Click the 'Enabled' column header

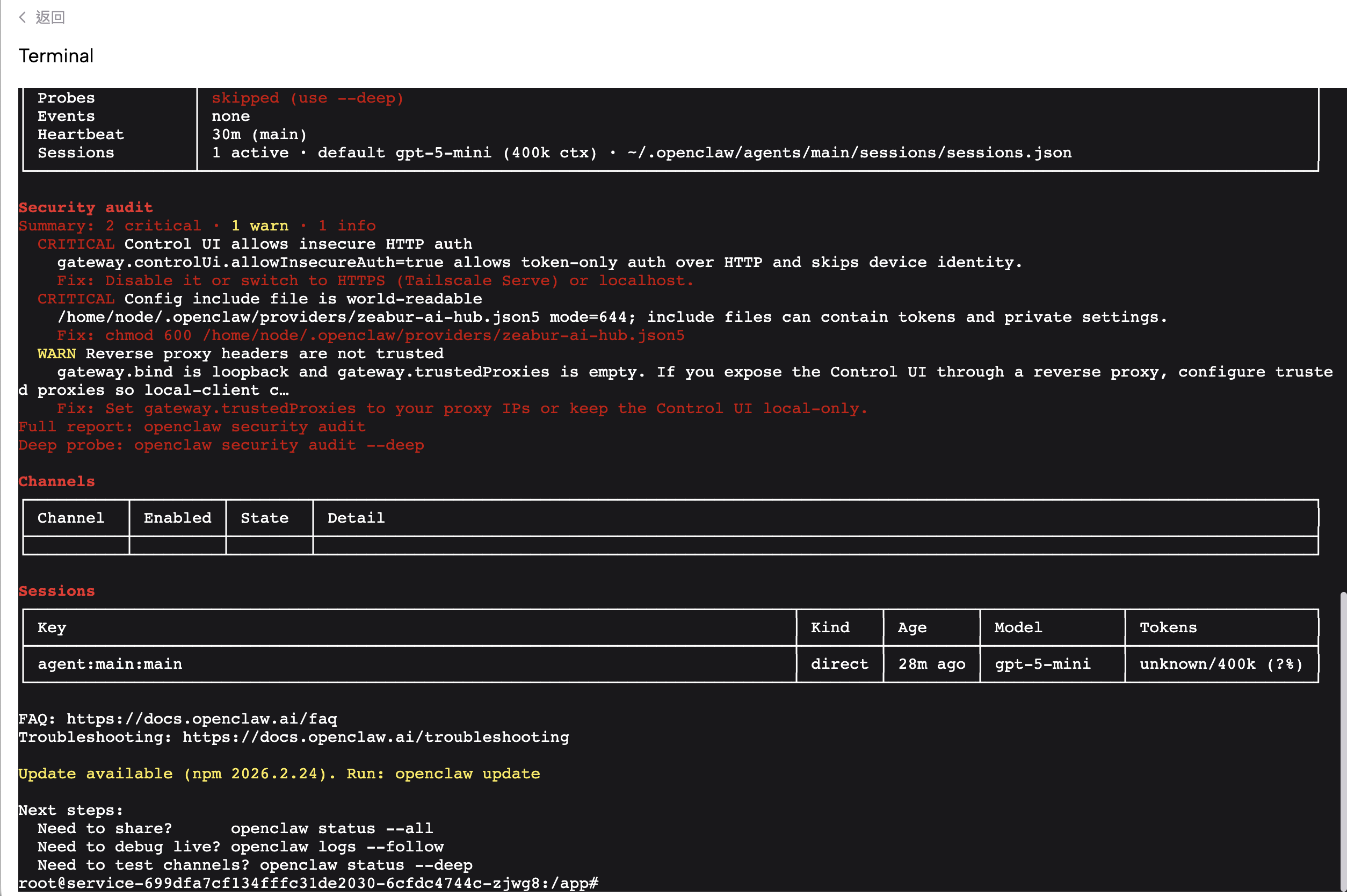[177, 517]
